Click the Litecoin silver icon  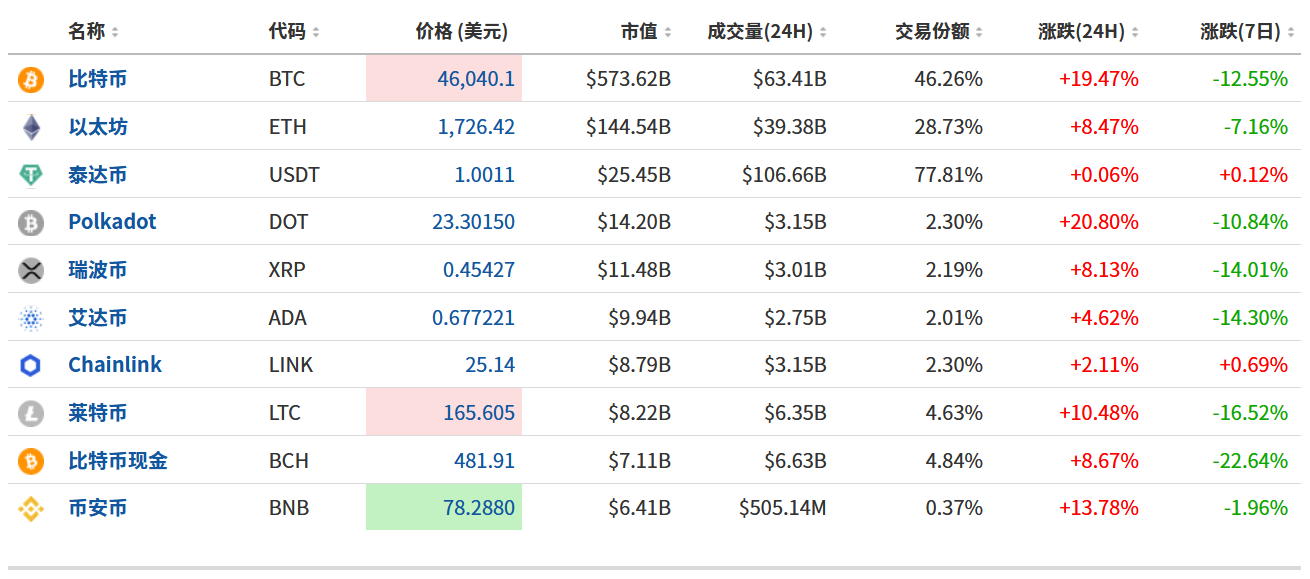(x=31, y=413)
